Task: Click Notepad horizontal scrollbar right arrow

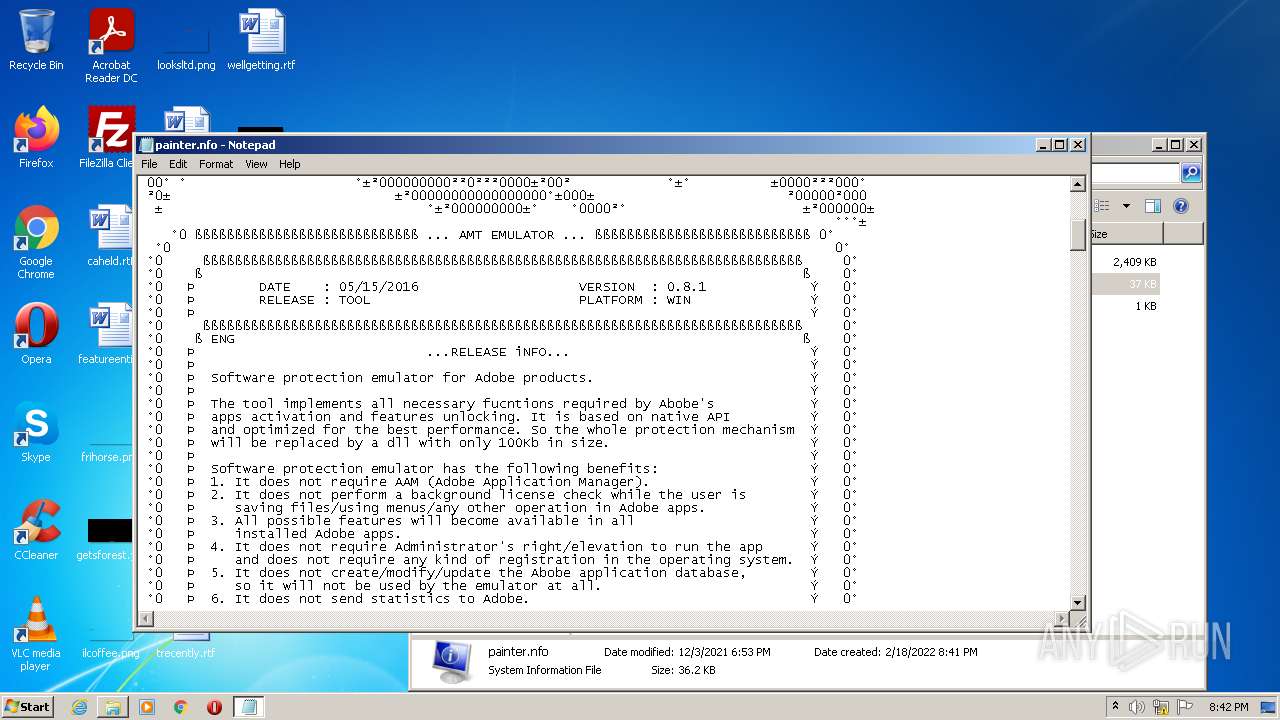Action: (x=1062, y=619)
